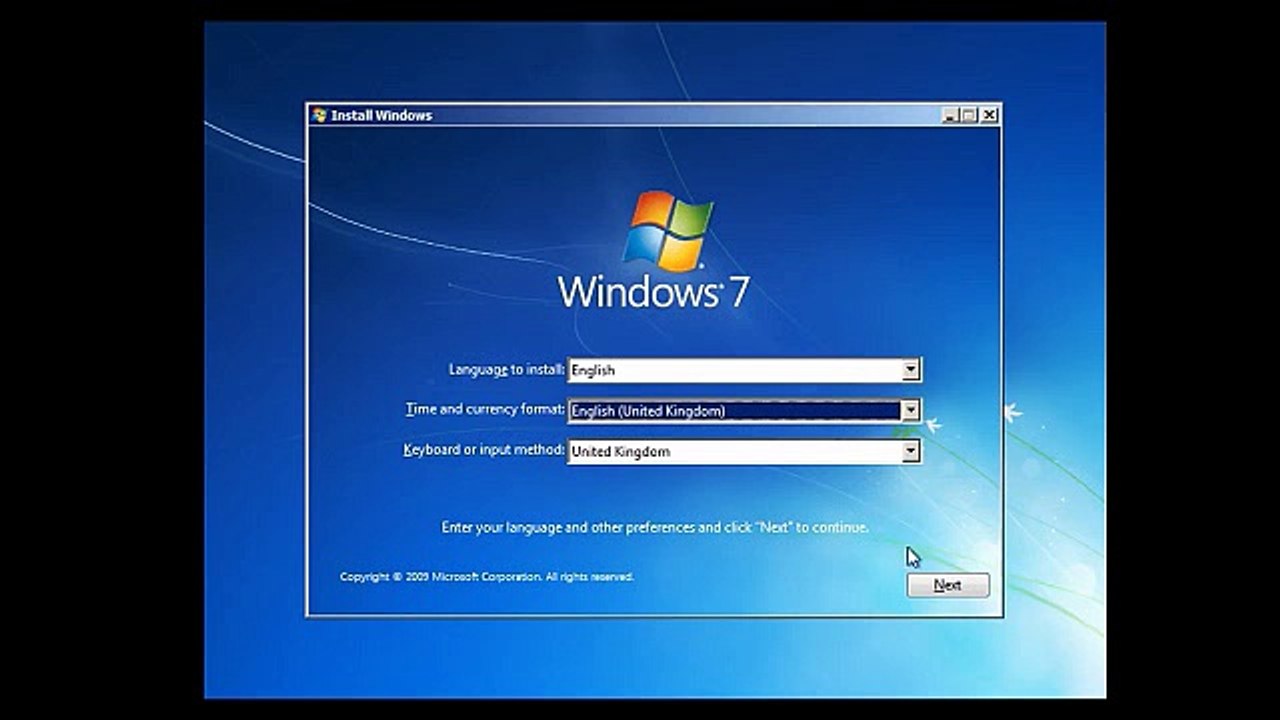The image size is (1280, 720).
Task: Click the Windows 7 wordmark text
Action: pos(653,292)
